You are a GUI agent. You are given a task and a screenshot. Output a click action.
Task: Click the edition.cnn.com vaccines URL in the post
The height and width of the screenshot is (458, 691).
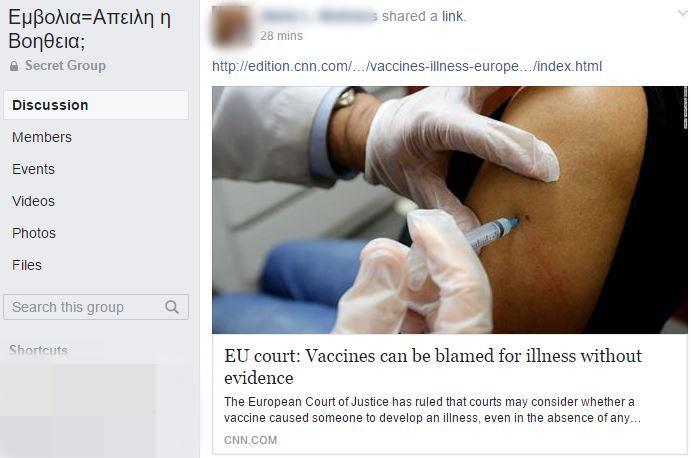point(407,66)
